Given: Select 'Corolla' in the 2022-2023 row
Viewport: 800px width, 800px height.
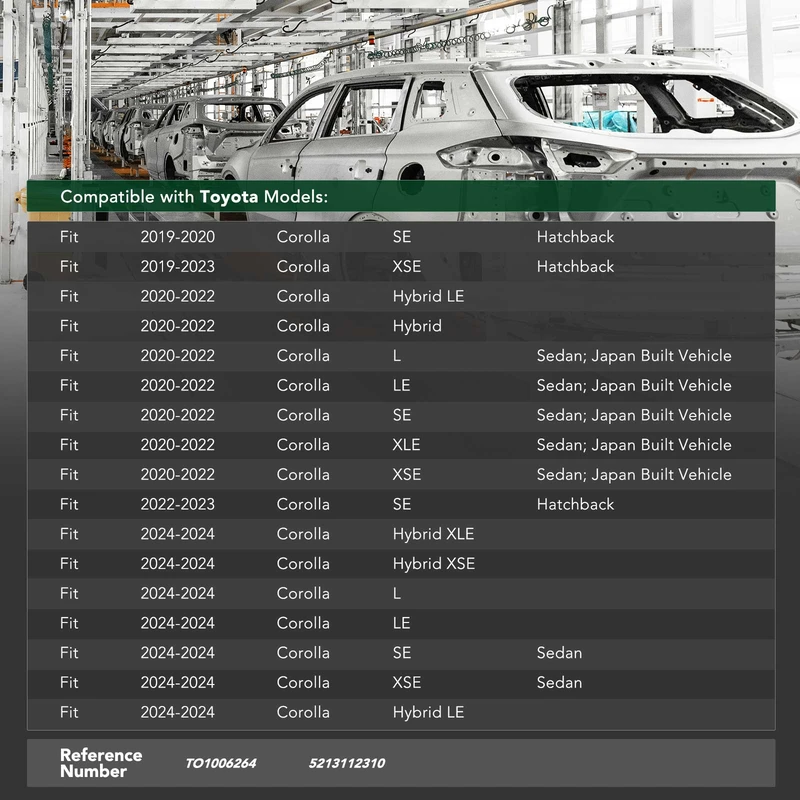Looking at the screenshot, I should pyautogui.click(x=303, y=504).
